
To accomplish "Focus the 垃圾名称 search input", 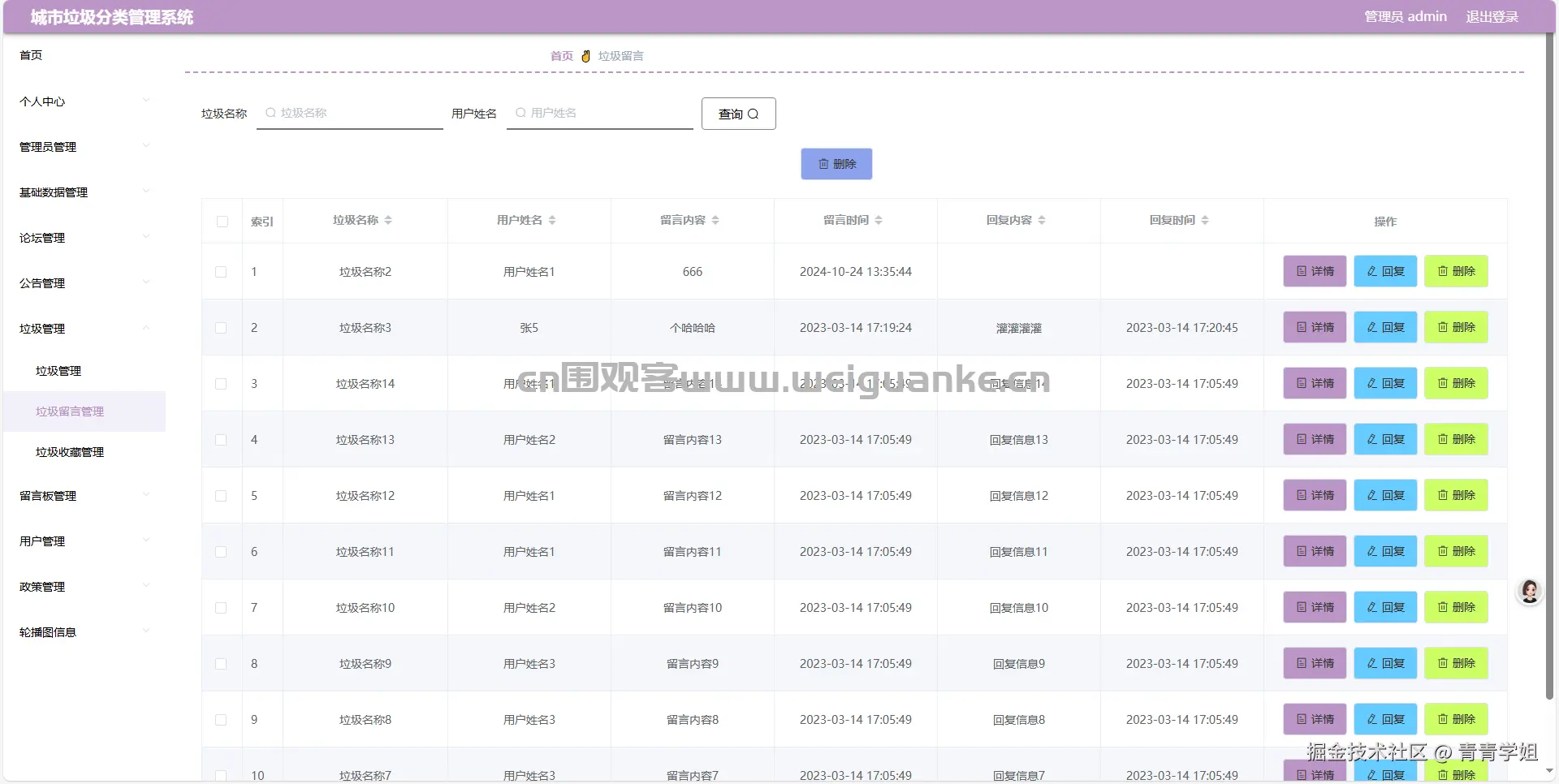I will [350, 113].
